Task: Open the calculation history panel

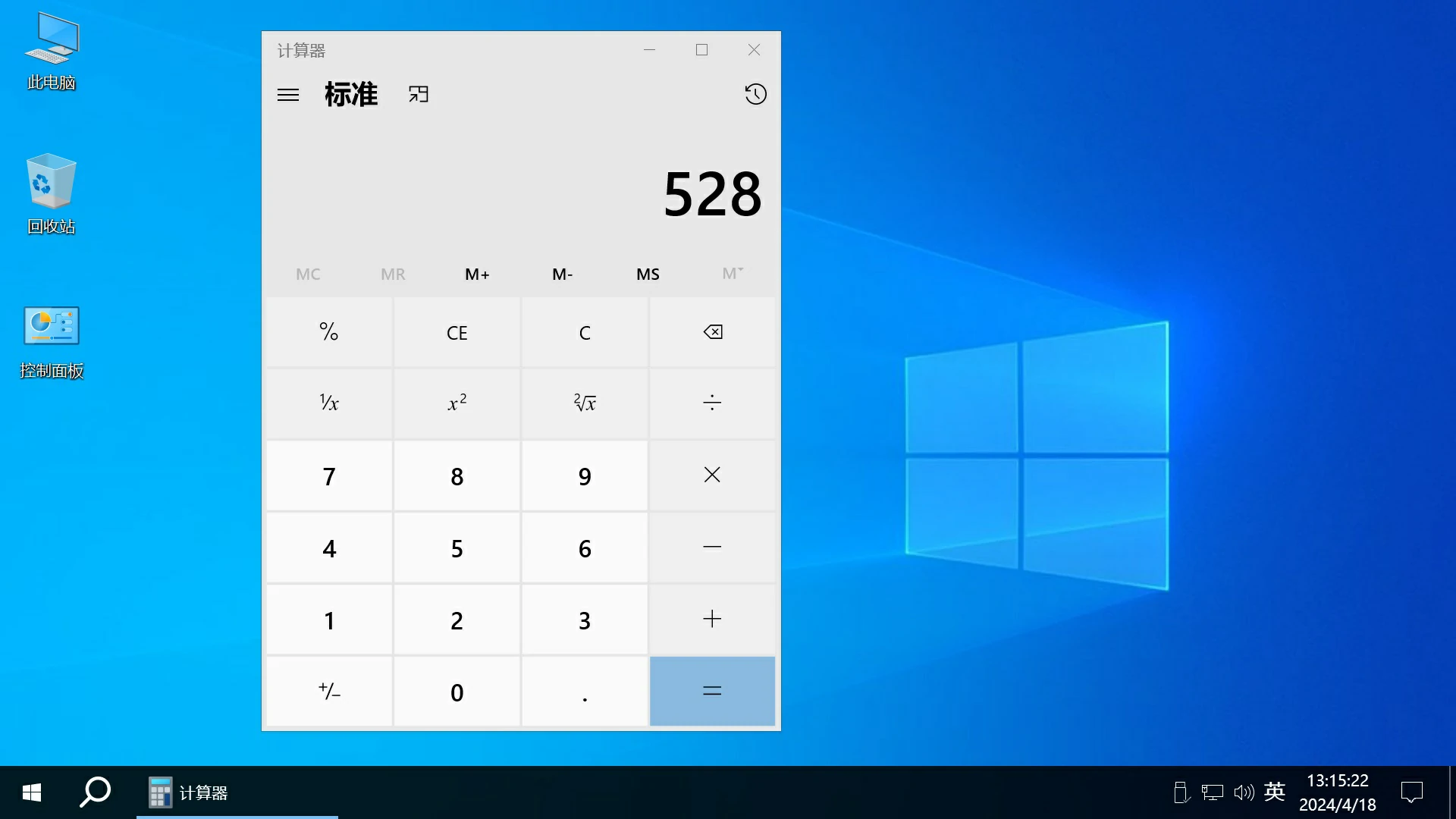Action: tap(755, 94)
